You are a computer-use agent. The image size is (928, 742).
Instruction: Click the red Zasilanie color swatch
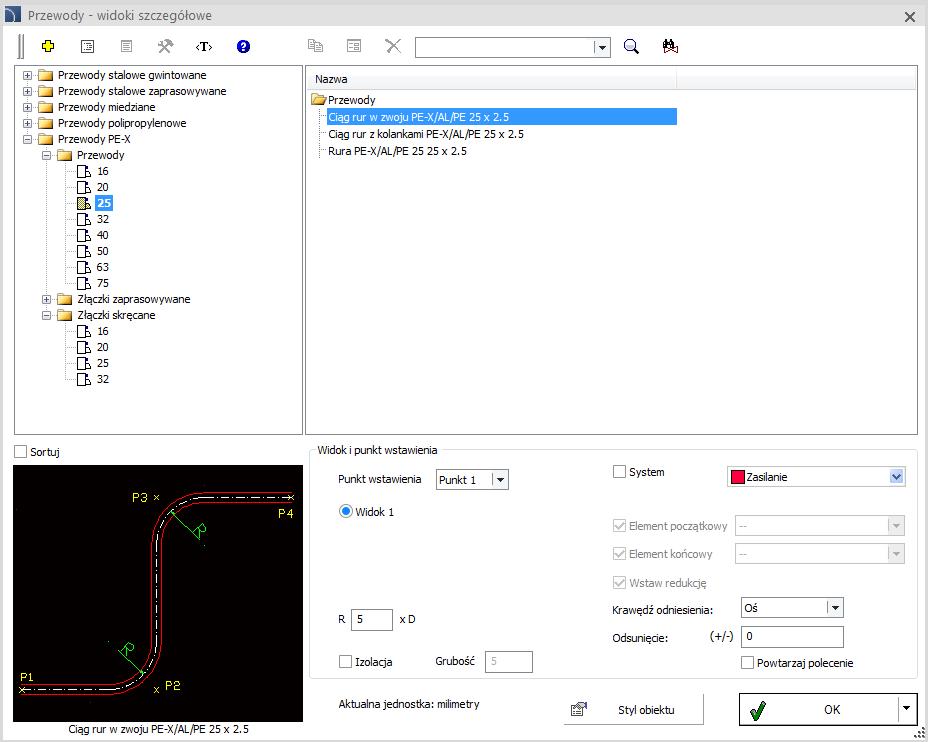pos(737,477)
